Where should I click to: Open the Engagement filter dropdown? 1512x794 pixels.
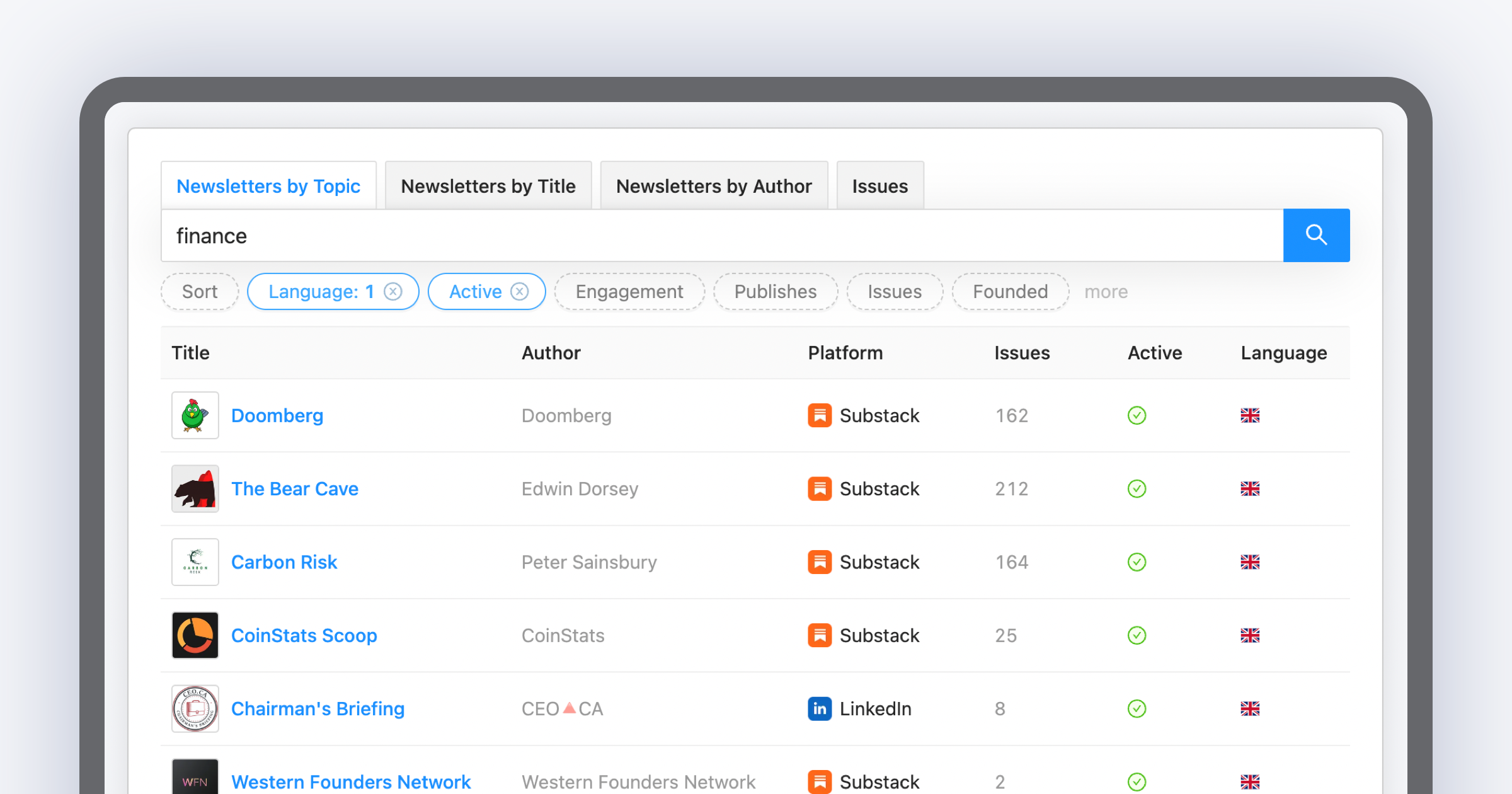(x=629, y=292)
